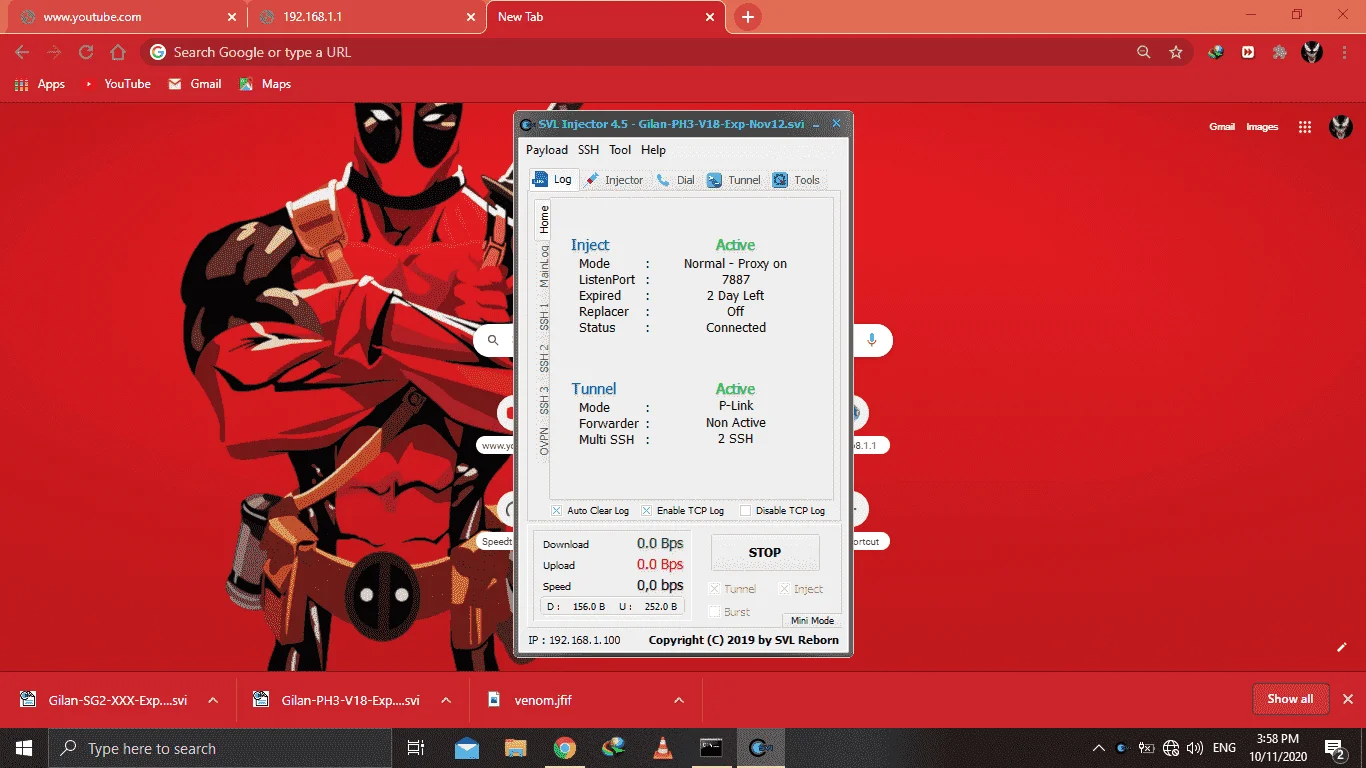Viewport: 1366px width, 768px height.
Task: Select the vertical OVPN tab
Action: click(543, 441)
